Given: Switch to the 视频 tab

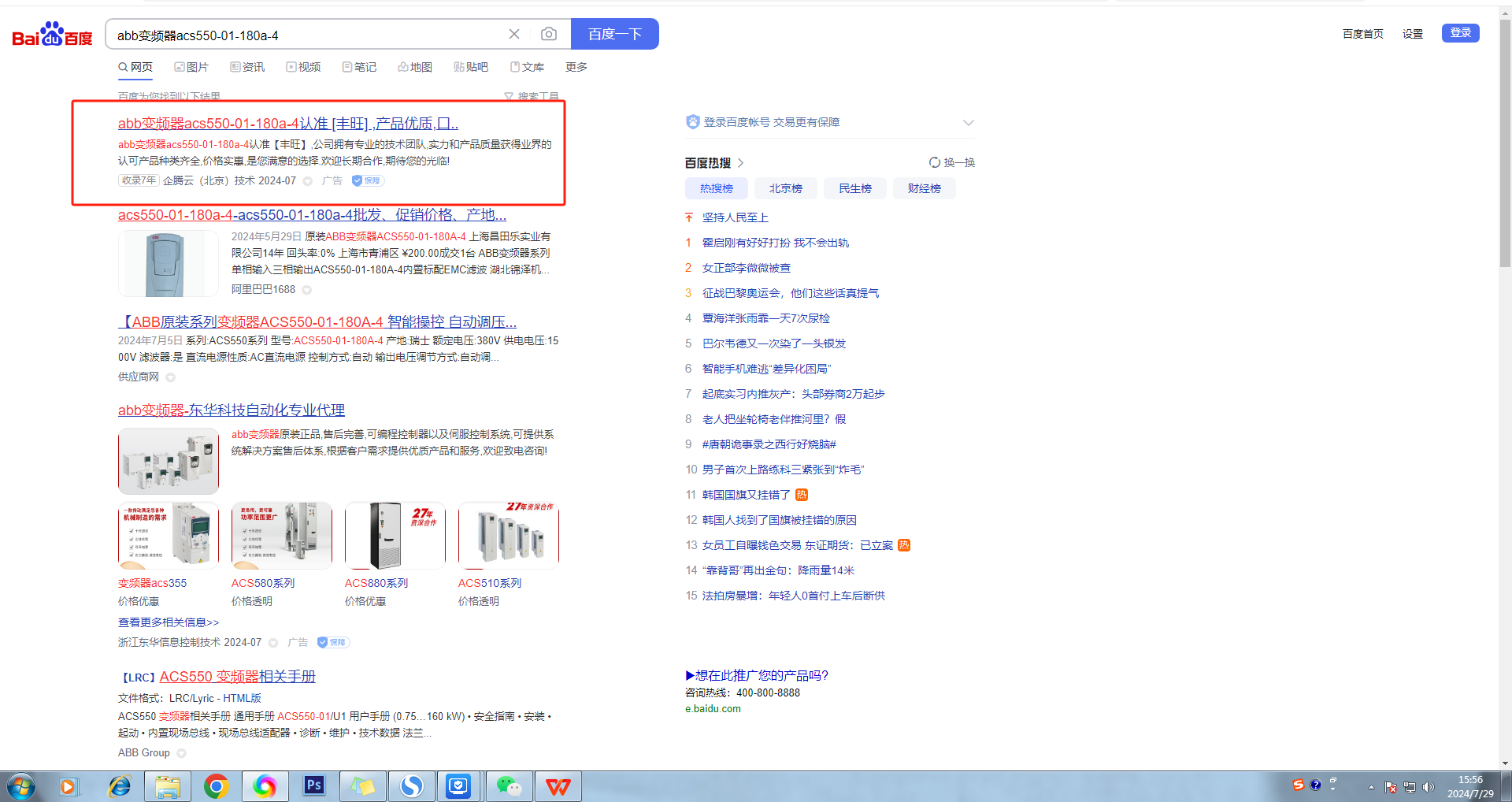Looking at the screenshot, I should (x=303, y=67).
